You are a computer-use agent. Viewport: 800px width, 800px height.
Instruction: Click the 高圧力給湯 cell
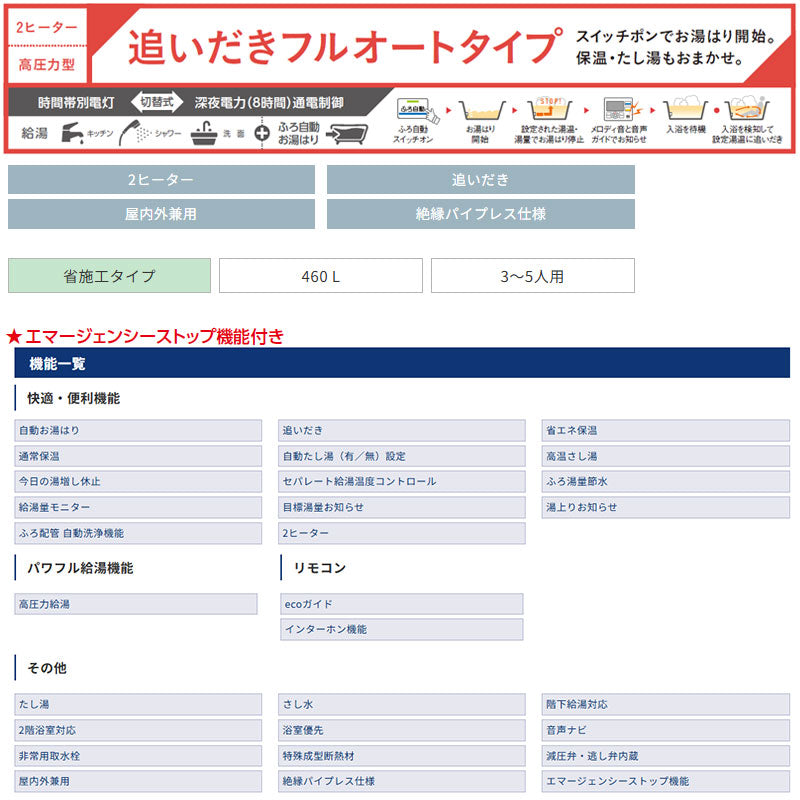point(136,604)
